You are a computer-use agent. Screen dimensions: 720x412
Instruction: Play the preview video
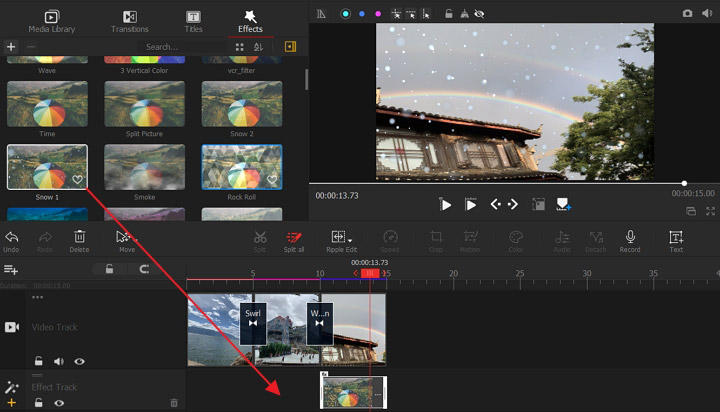pyautogui.click(x=445, y=204)
